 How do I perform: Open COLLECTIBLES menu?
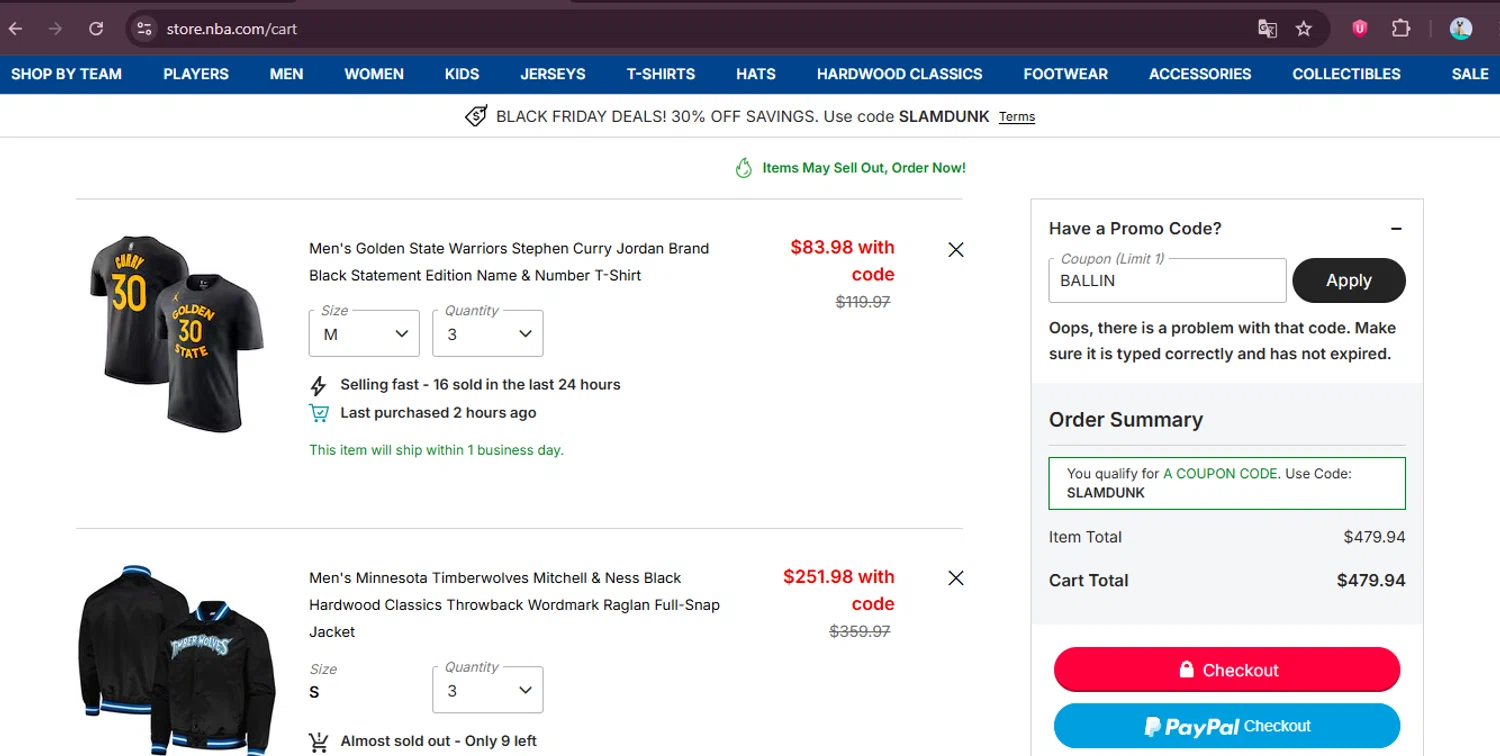point(1347,74)
